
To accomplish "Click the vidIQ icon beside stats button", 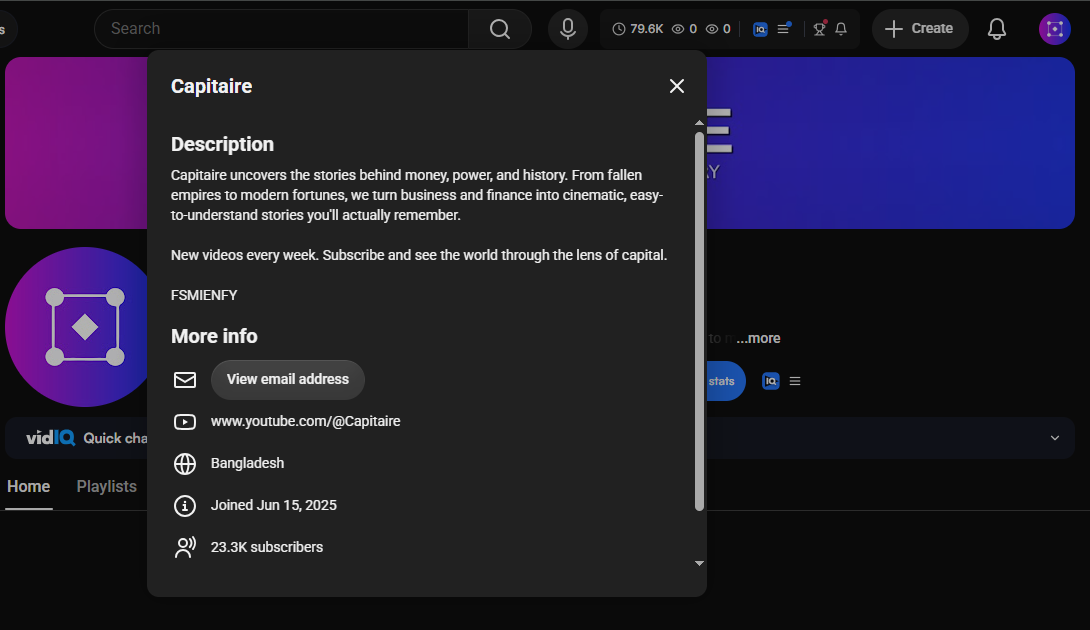I will pos(771,381).
